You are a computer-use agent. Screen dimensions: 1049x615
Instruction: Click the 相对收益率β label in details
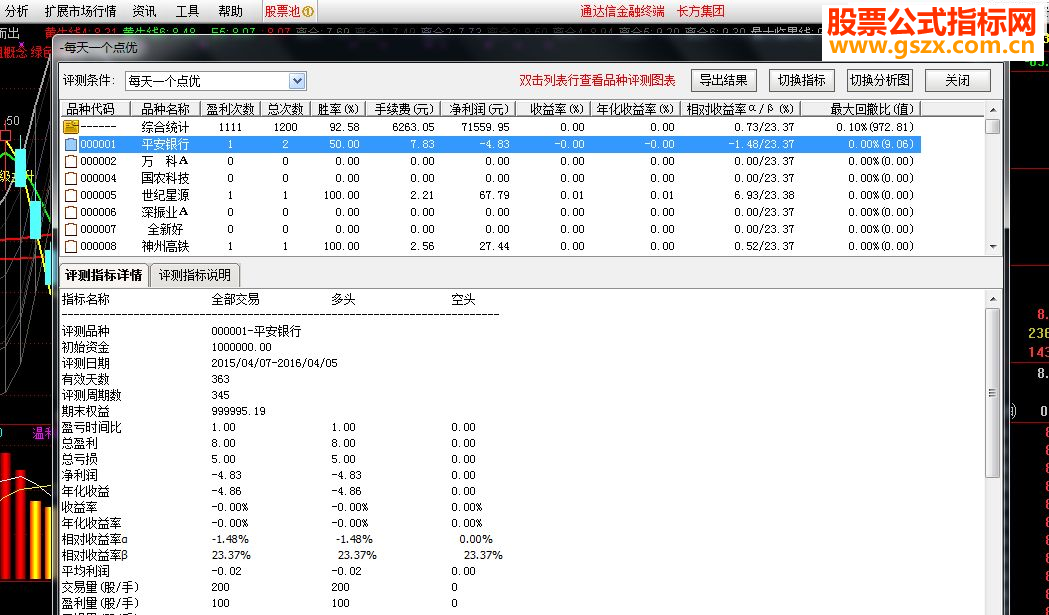coord(94,555)
